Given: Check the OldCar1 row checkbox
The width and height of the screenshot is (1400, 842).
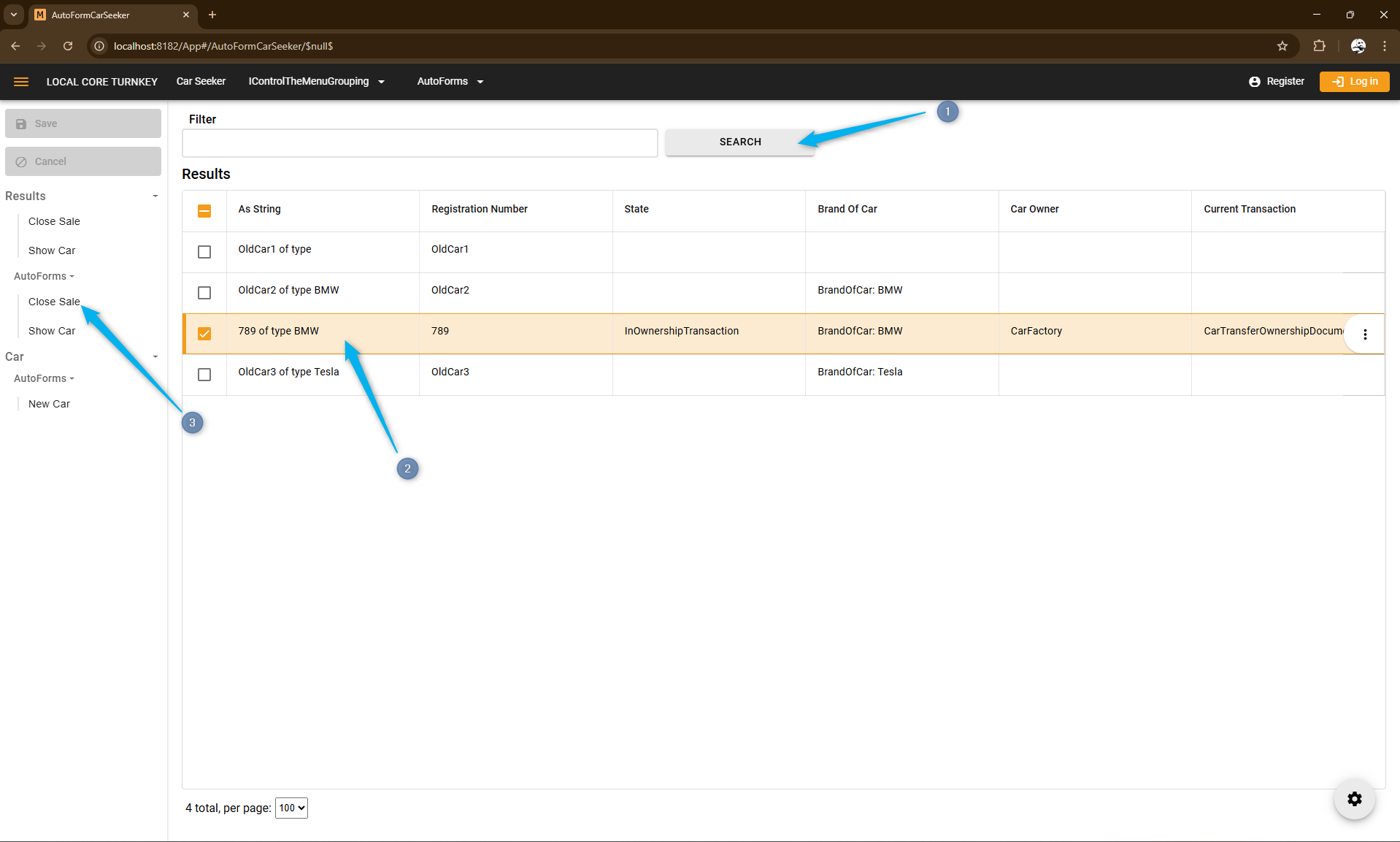Looking at the screenshot, I should [x=204, y=252].
